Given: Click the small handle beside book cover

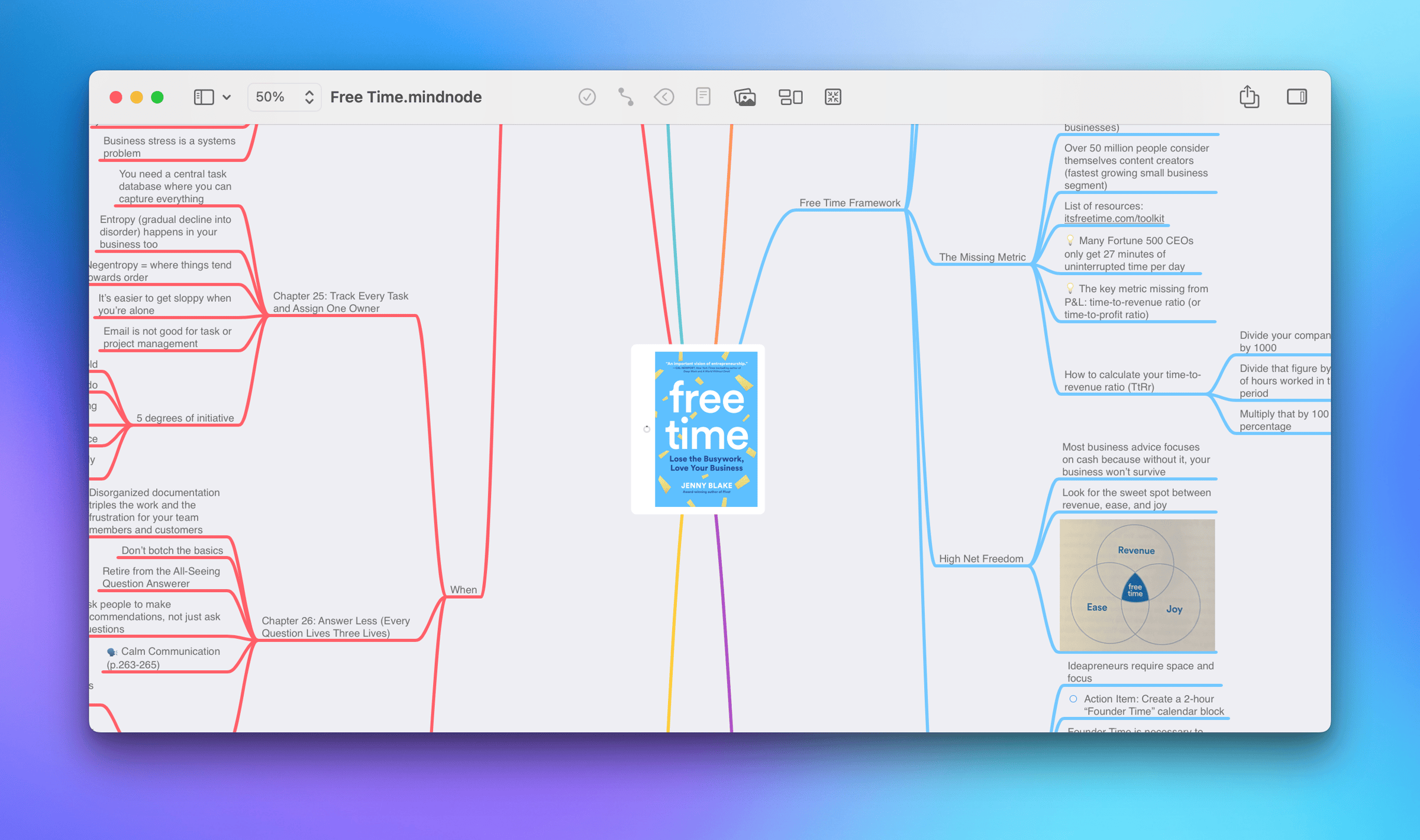Looking at the screenshot, I should point(647,429).
